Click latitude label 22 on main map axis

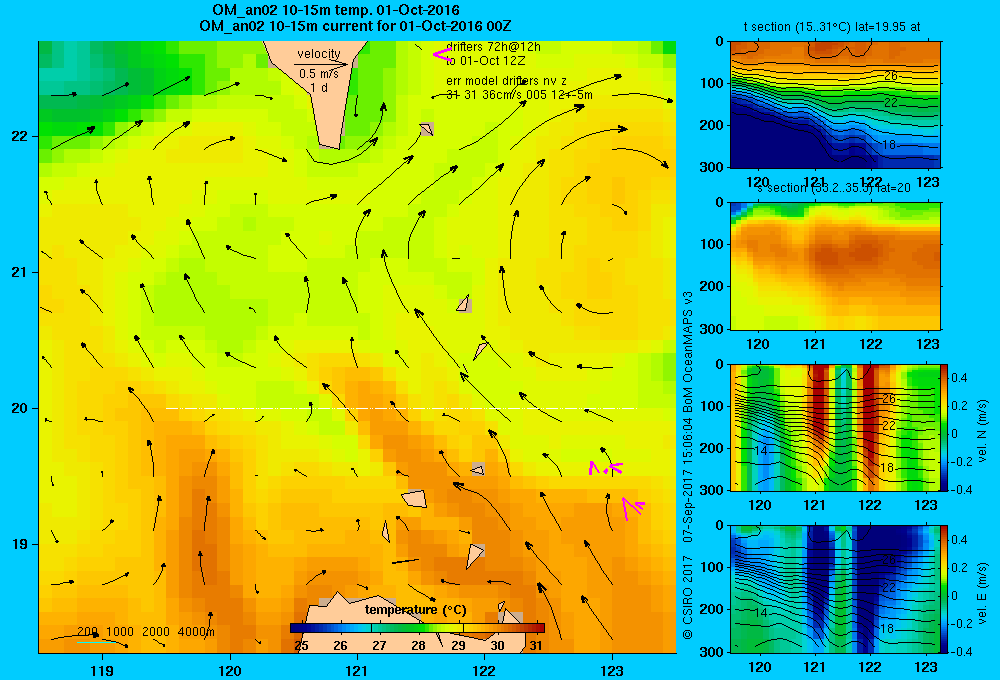click(18, 137)
